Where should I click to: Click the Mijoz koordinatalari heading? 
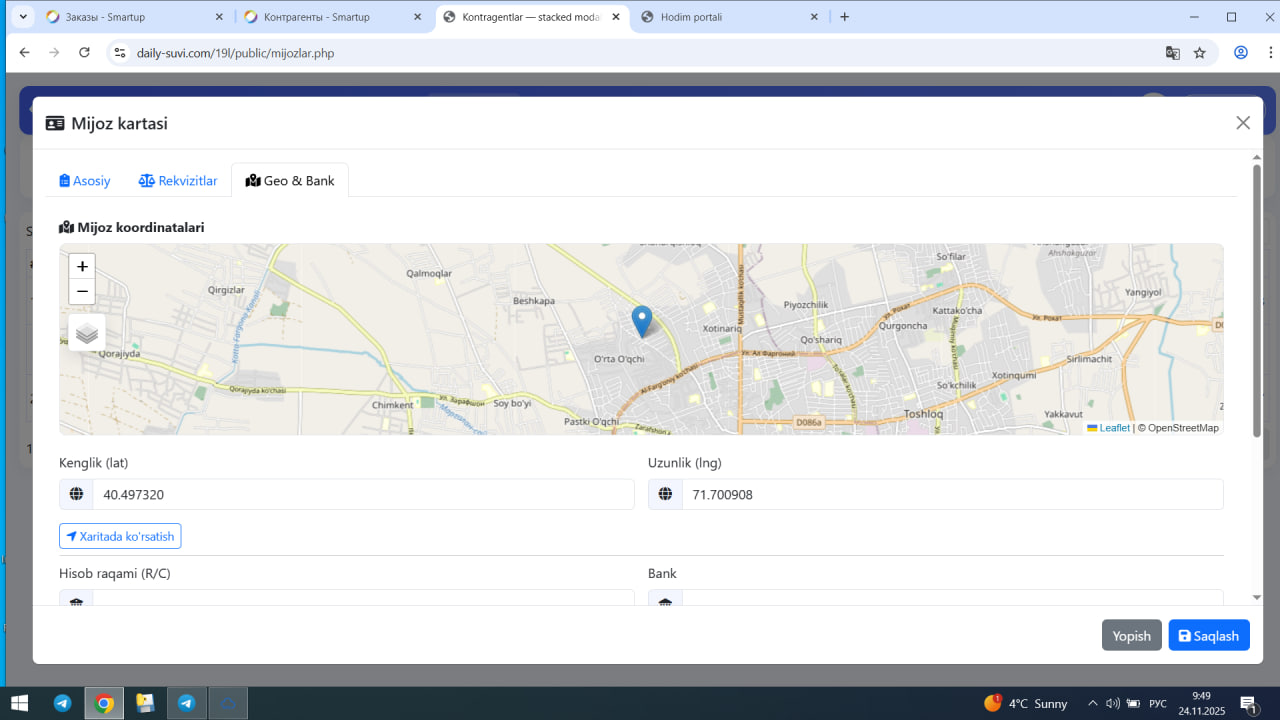132,227
